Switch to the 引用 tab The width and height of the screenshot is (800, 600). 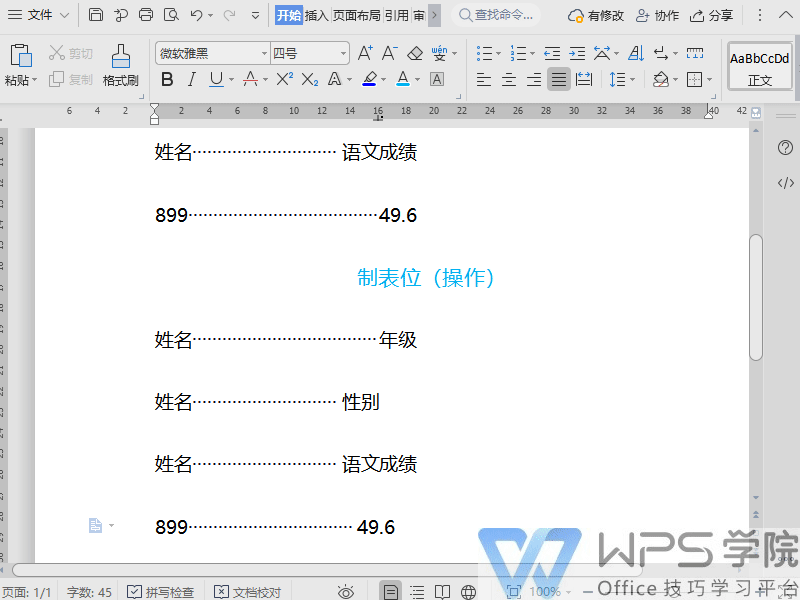(x=396, y=15)
